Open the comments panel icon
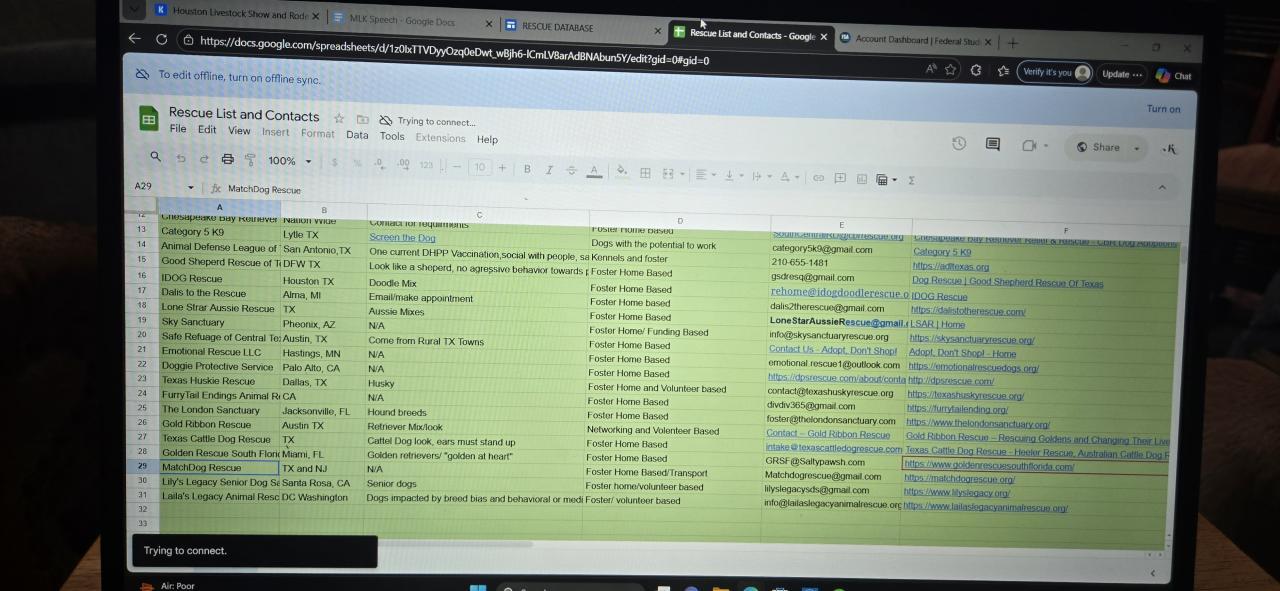 tap(993, 145)
